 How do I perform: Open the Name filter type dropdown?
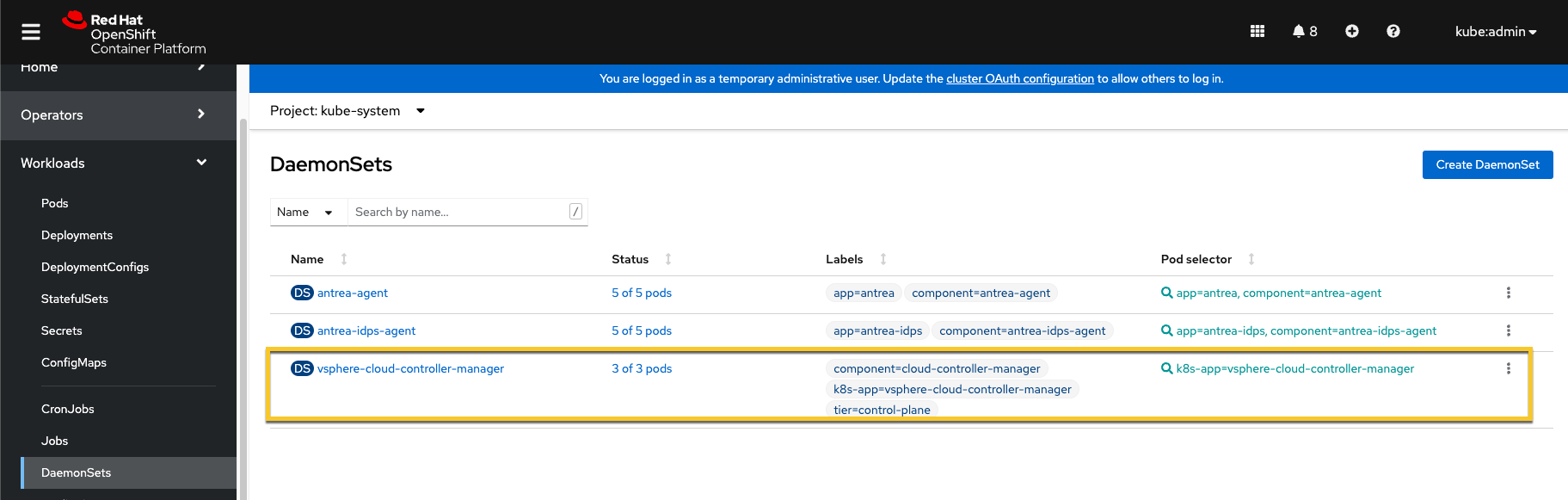pyautogui.click(x=309, y=212)
